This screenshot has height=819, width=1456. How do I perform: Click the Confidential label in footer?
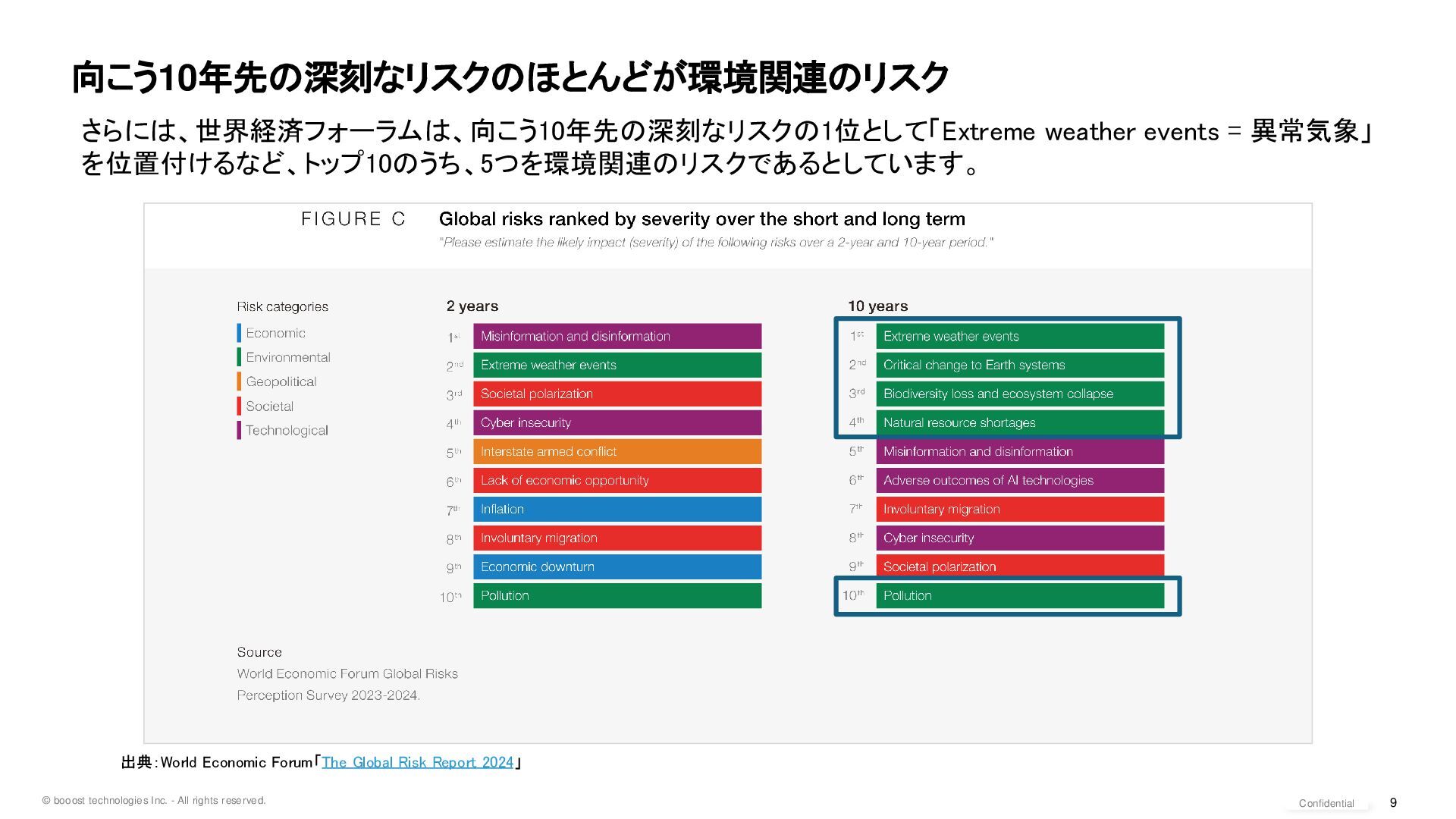[x=1326, y=803]
